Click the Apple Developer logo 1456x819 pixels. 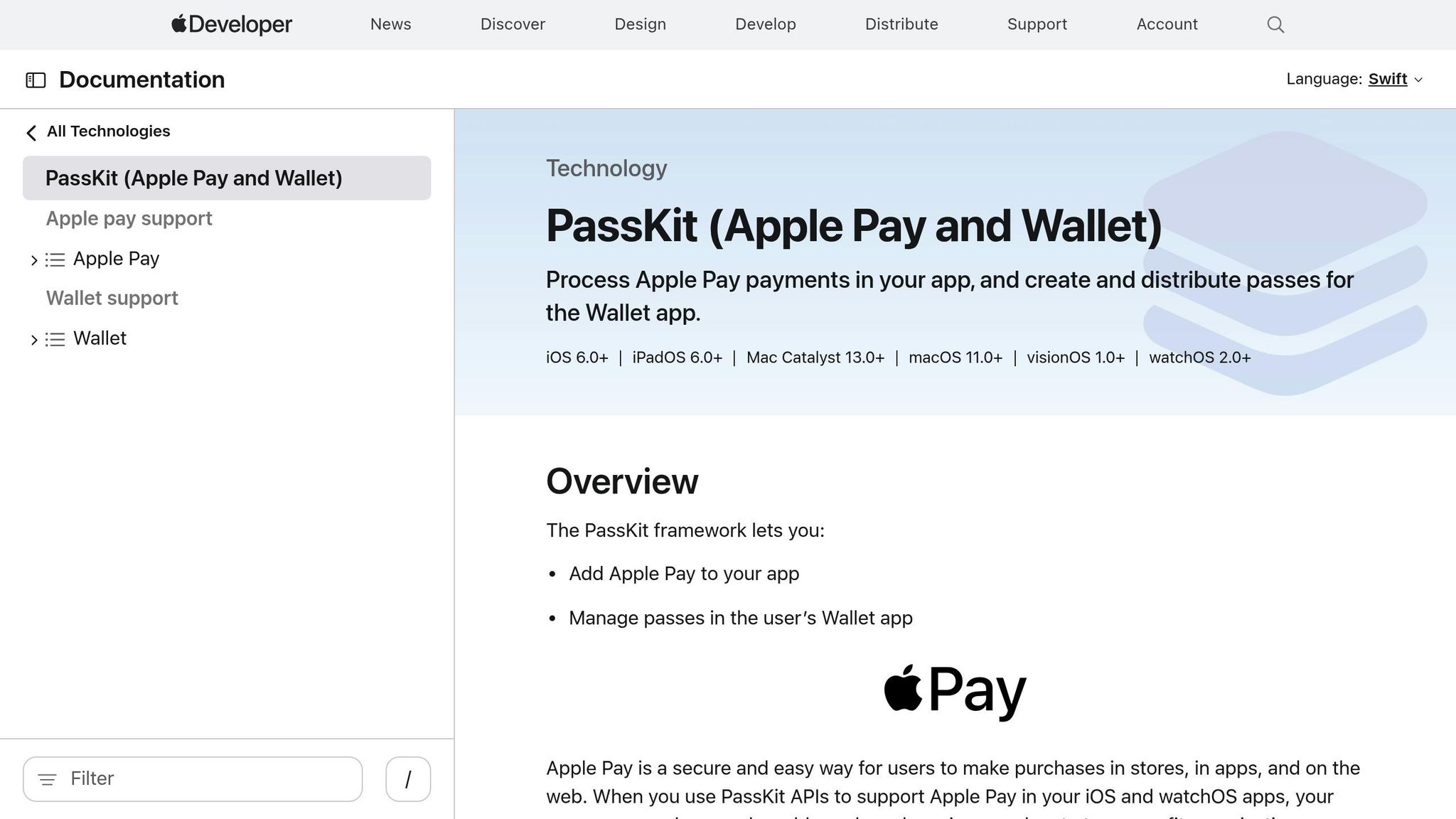pyautogui.click(x=232, y=24)
